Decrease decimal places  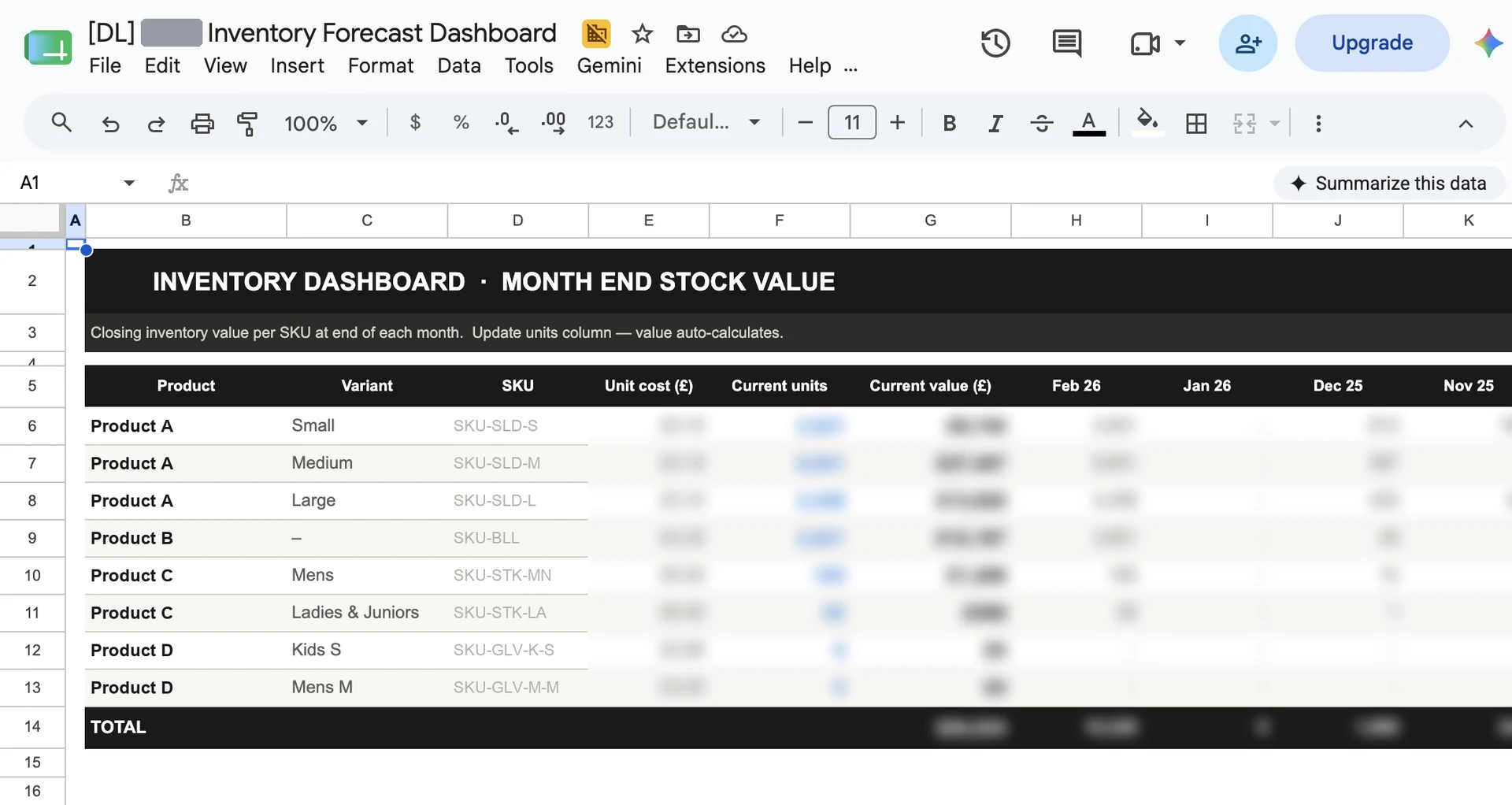tap(506, 123)
